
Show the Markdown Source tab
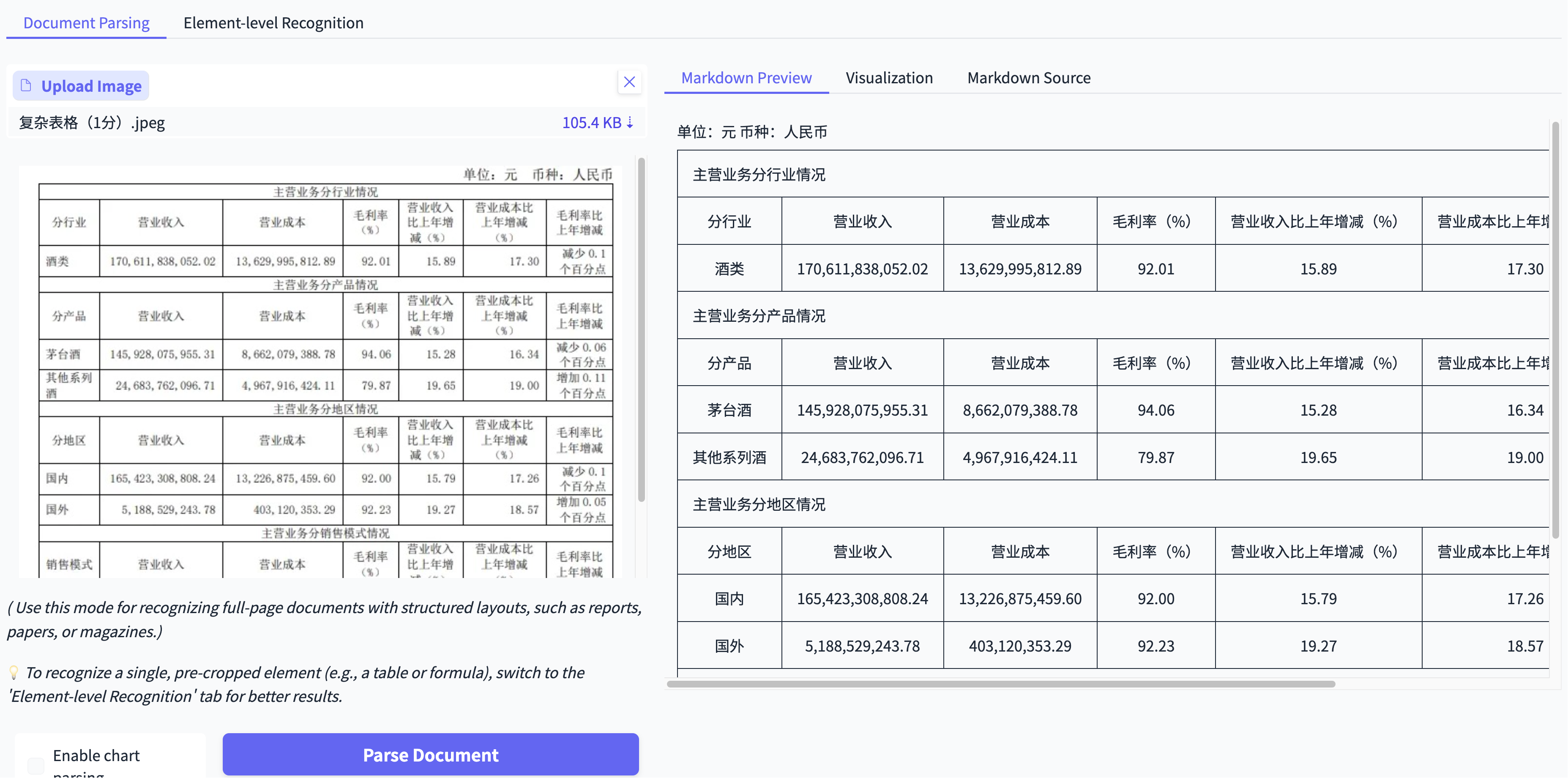coord(1028,78)
